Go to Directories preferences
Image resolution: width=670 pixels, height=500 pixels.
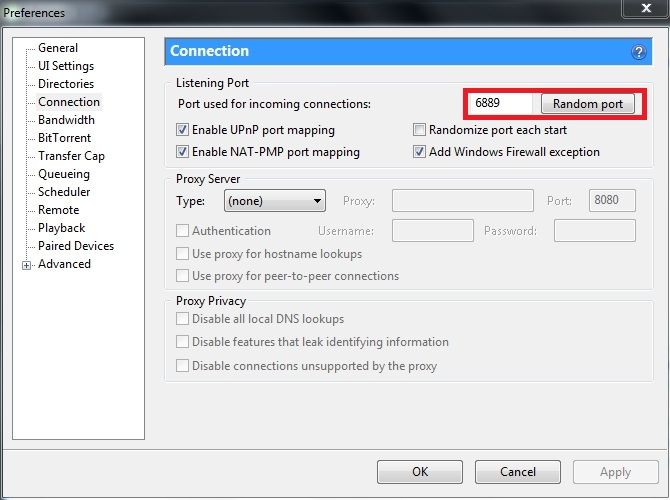(66, 84)
